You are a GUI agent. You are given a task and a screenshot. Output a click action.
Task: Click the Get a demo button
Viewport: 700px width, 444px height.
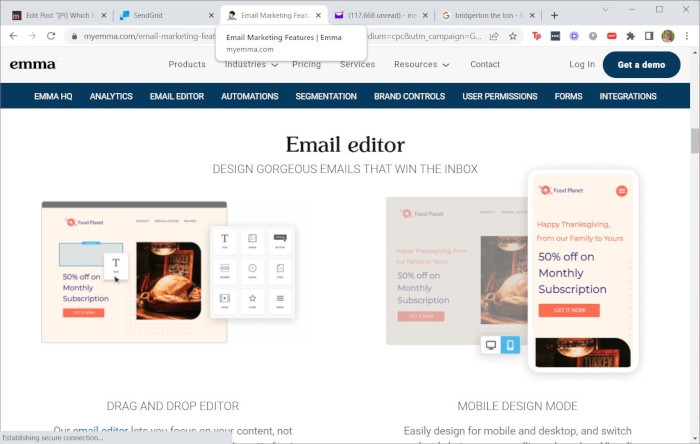pyautogui.click(x=641, y=65)
